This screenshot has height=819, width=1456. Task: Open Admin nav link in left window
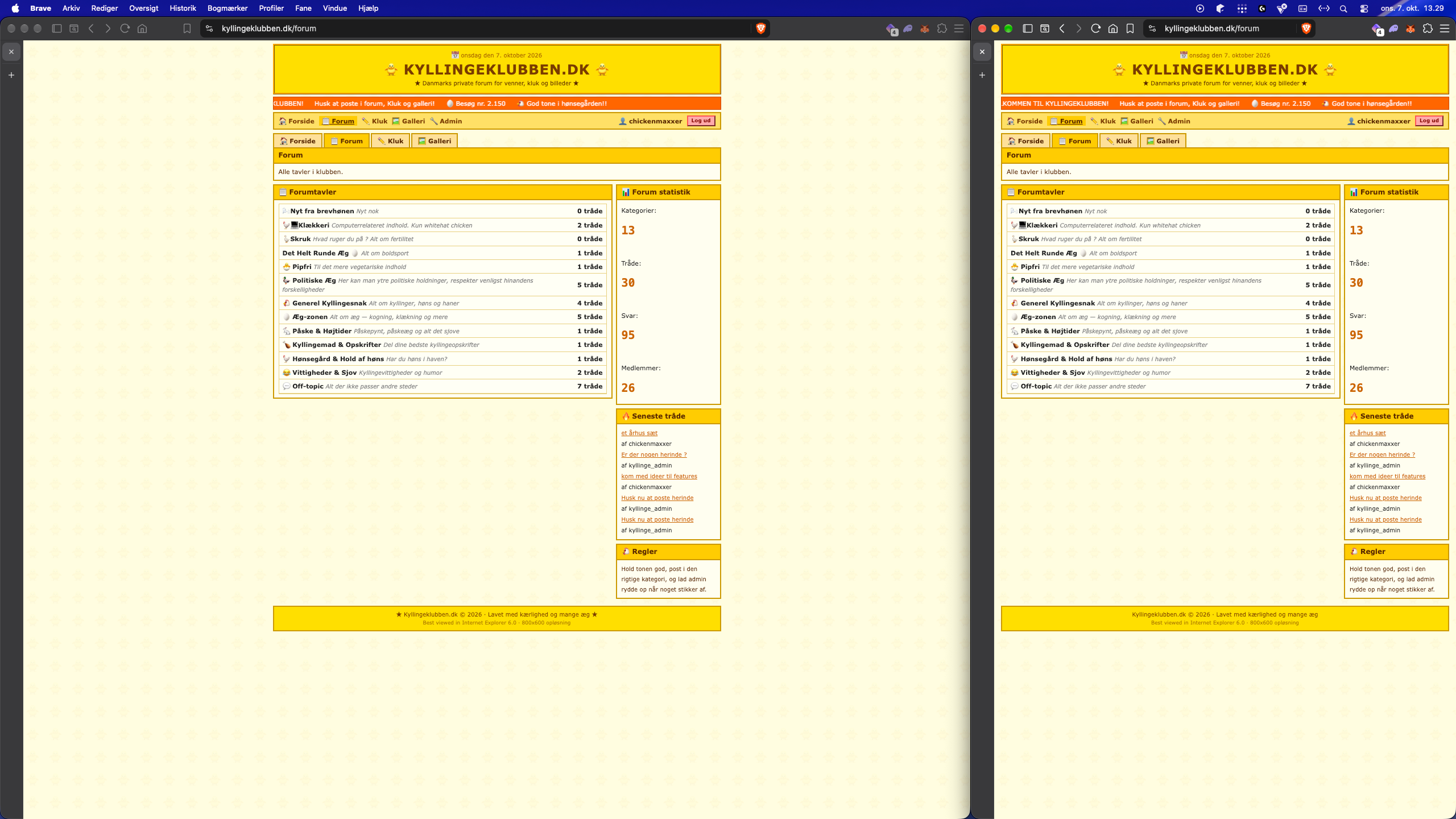tap(446, 121)
